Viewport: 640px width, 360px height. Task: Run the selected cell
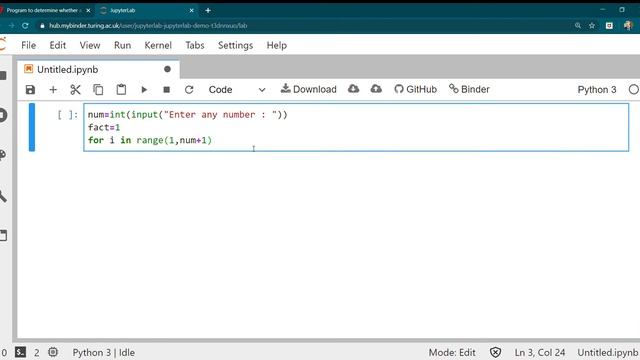click(144, 89)
